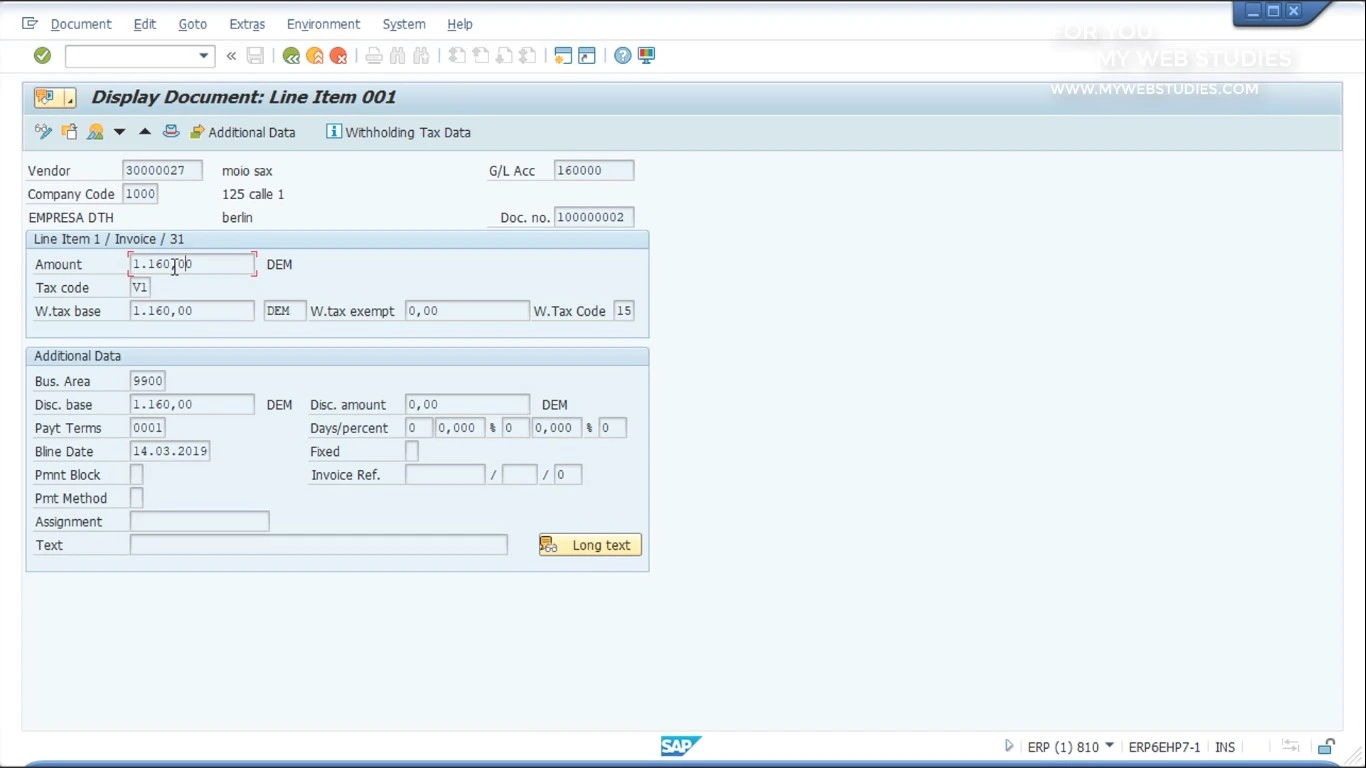Click into the Assignment input field
The image size is (1366, 768).
pyautogui.click(x=199, y=522)
